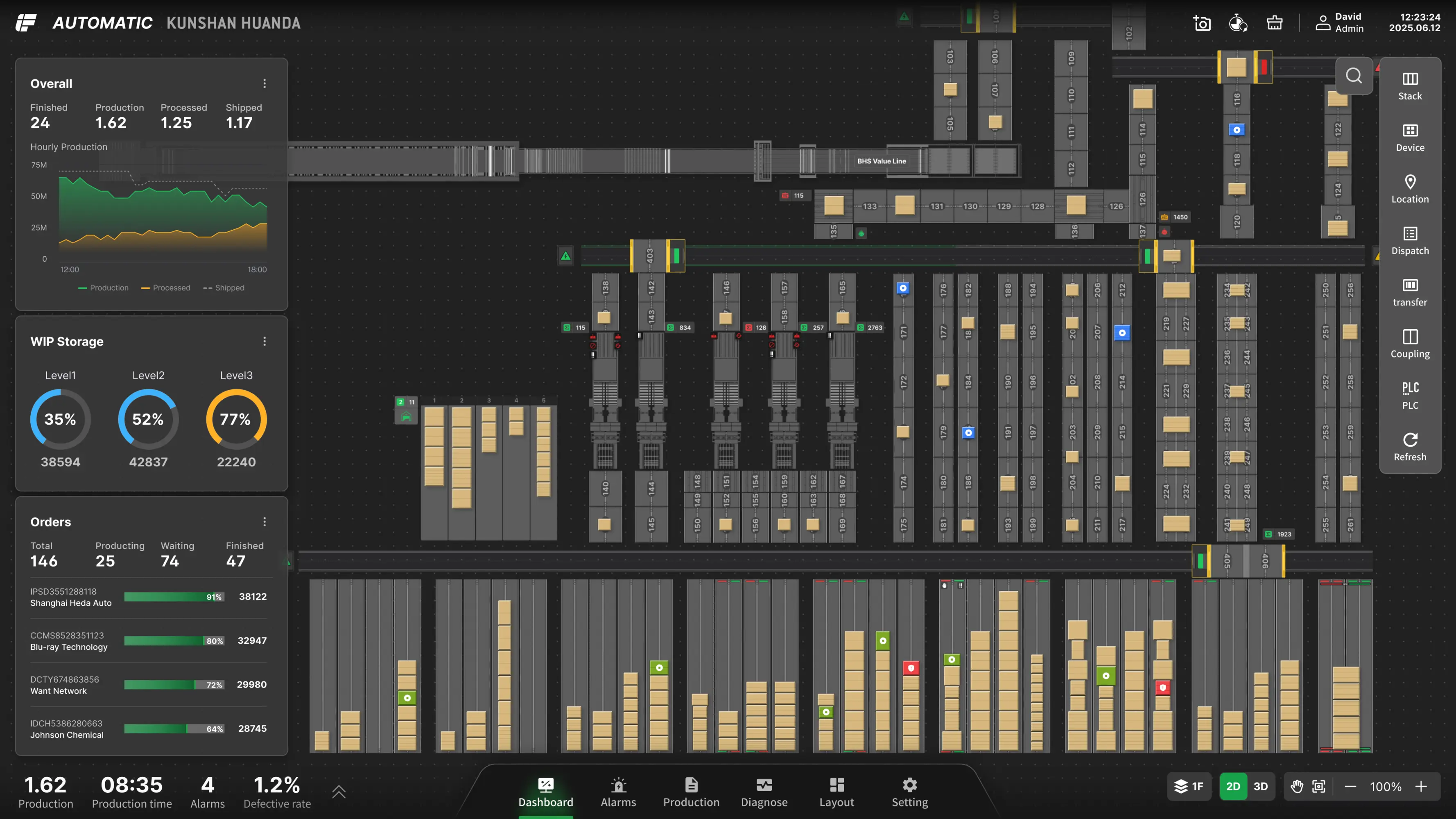Click the cleaning brush icon in header

pos(1275,23)
